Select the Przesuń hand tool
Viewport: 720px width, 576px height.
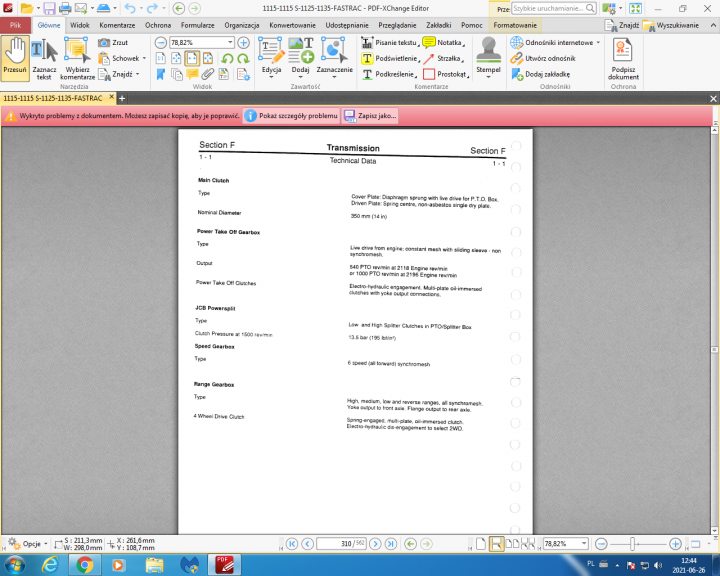pyautogui.click(x=14, y=57)
